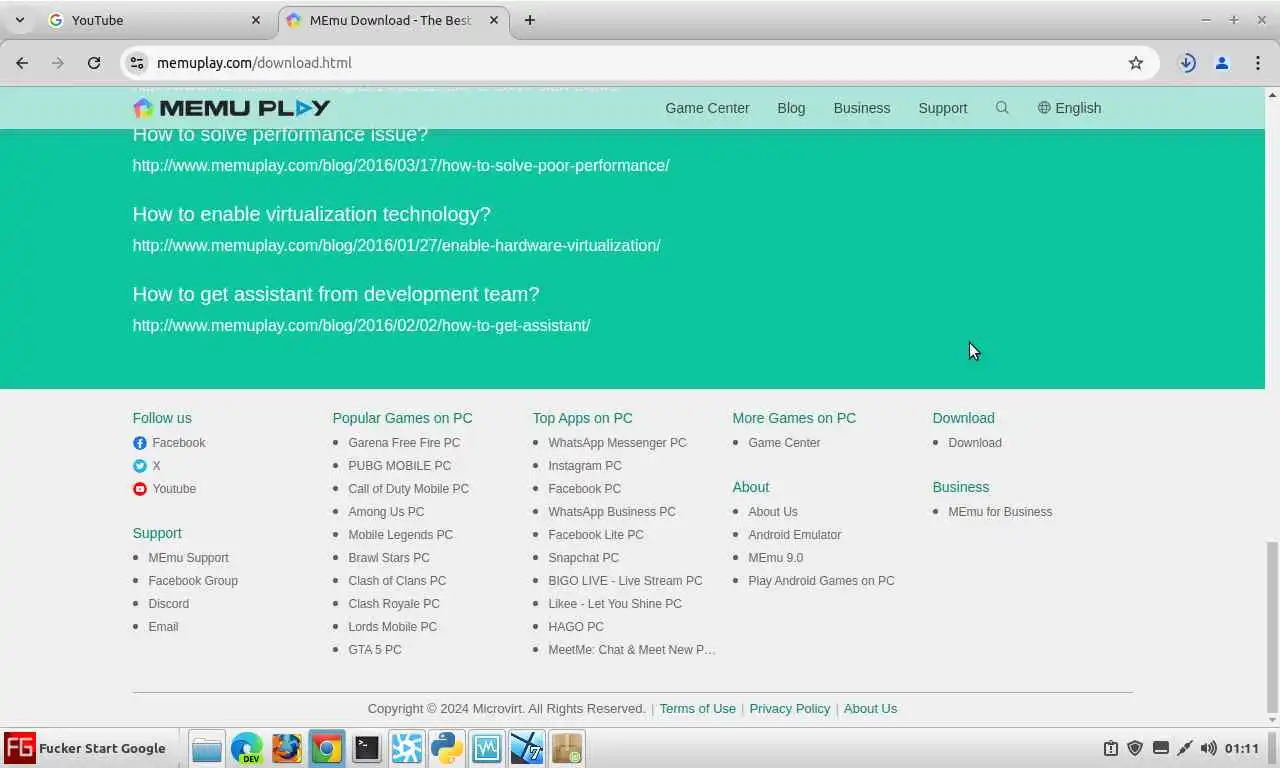Image resolution: width=1280 pixels, height=768 pixels.
Task: Open a new tab with the plus button
Action: [530, 20]
